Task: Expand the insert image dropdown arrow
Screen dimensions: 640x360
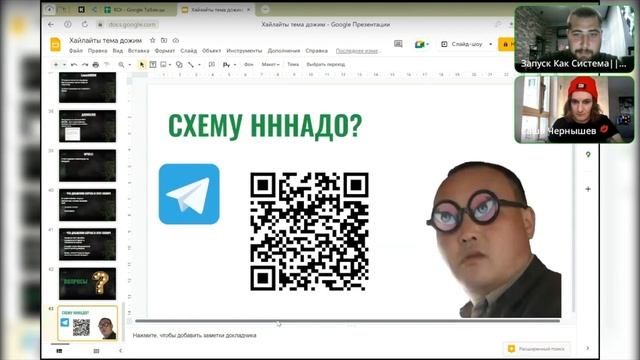Action: pyautogui.click(x=170, y=64)
